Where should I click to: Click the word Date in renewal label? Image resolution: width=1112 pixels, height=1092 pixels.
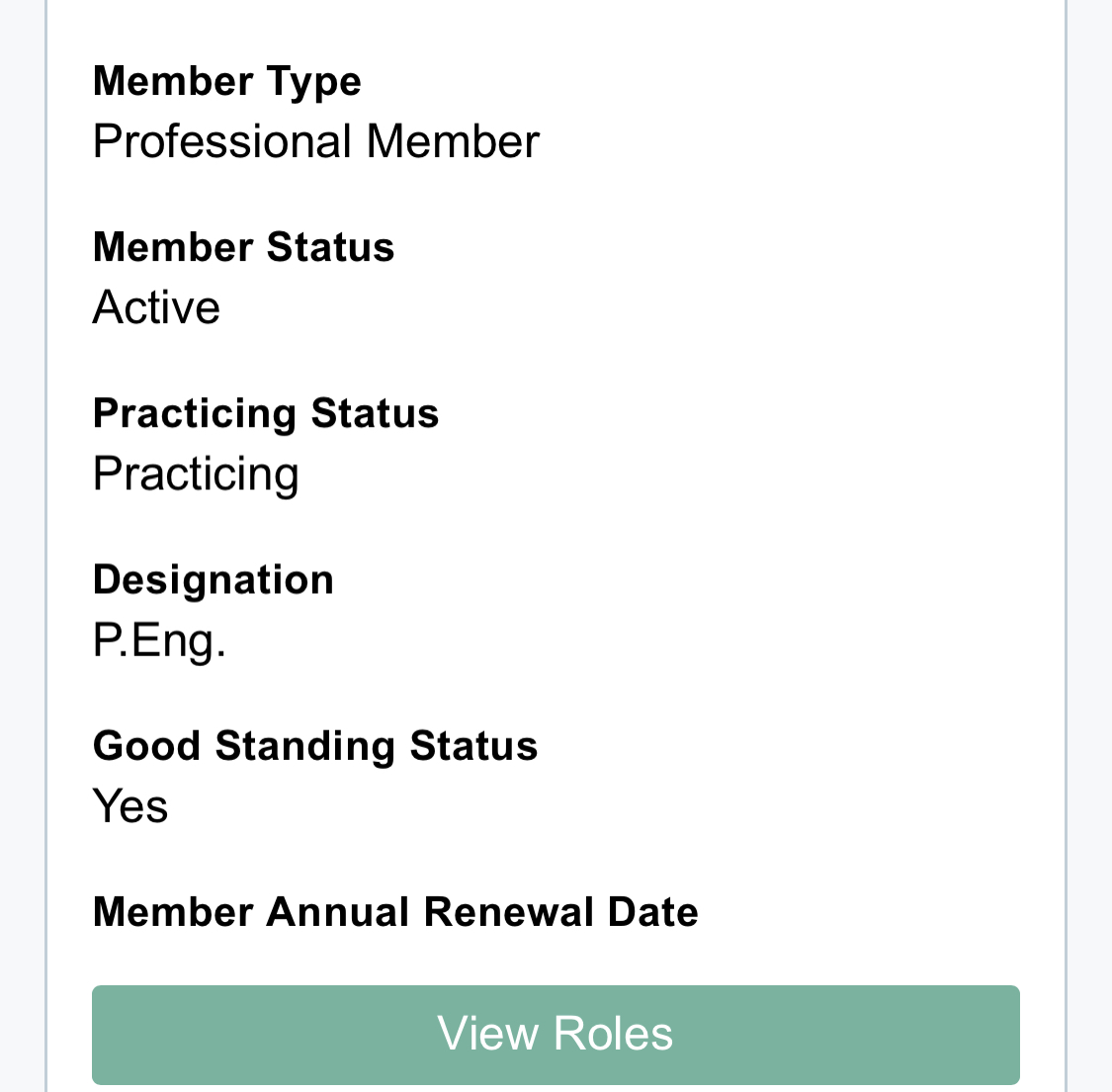[x=653, y=912]
